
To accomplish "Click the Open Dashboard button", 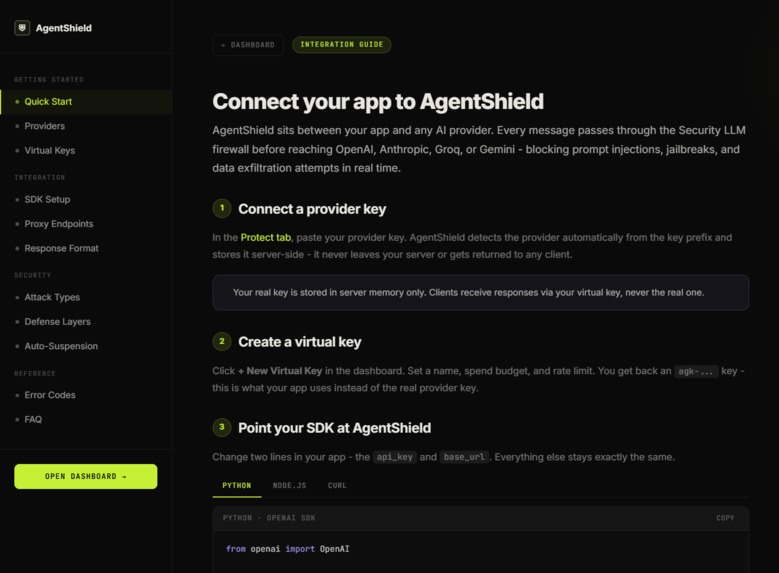I will point(86,477).
